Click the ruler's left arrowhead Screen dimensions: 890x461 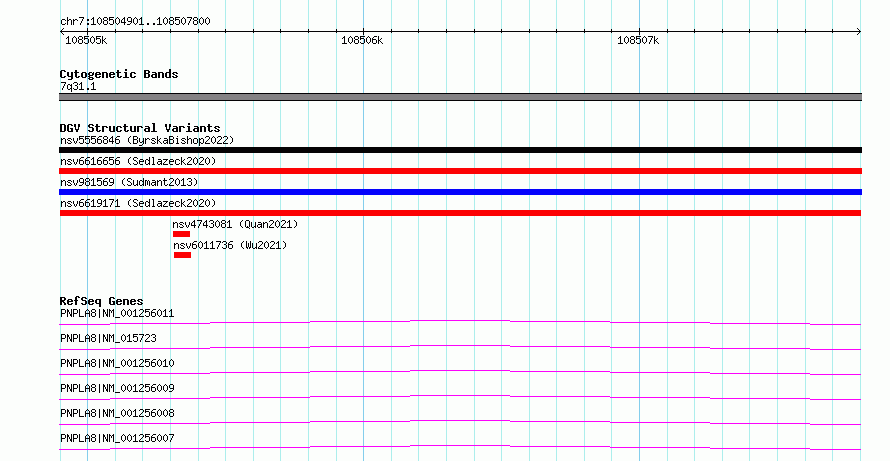pos(62,32)
